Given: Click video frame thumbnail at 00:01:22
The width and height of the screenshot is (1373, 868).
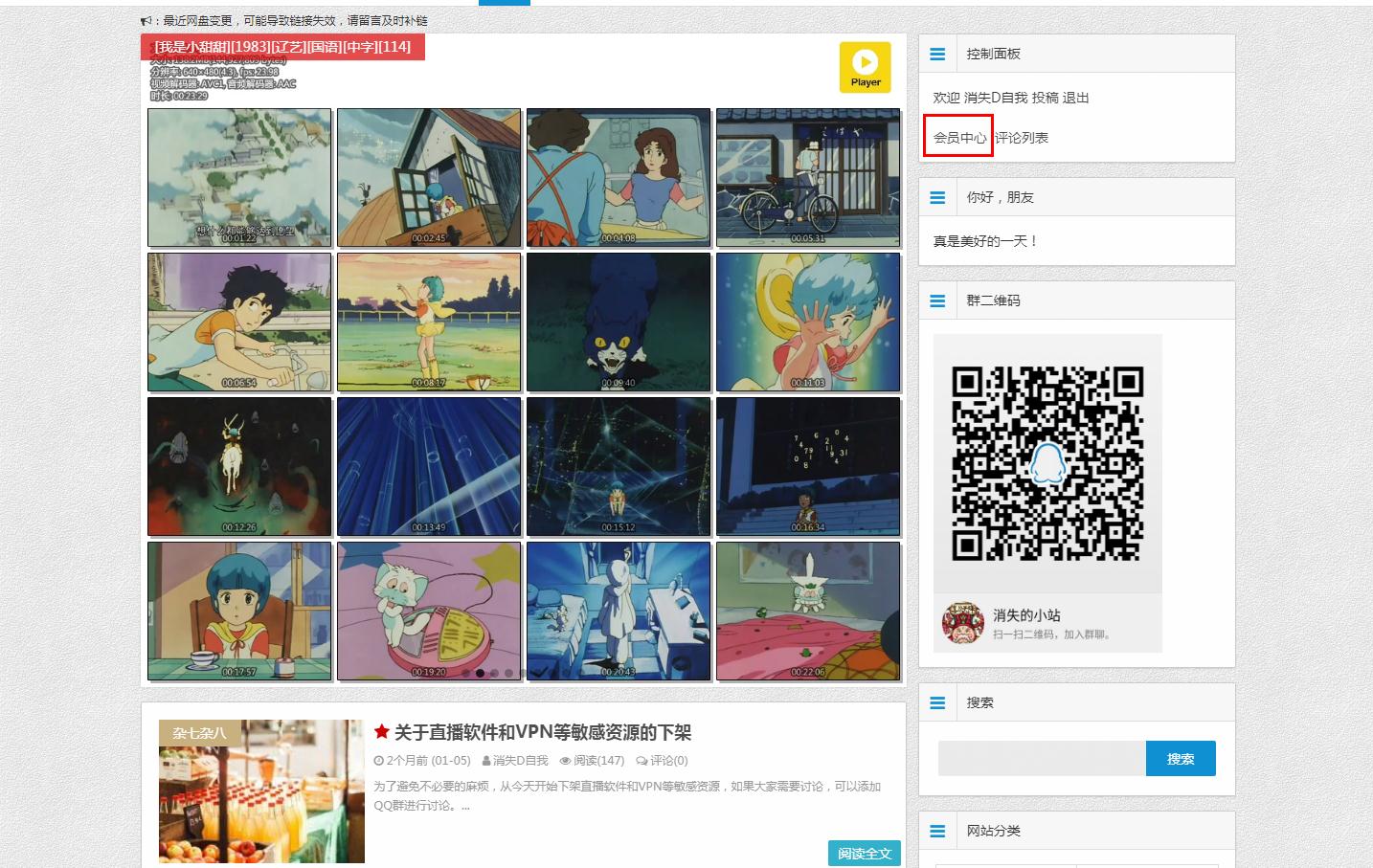Looking at the screenshot, I should [x=239, y=178].
